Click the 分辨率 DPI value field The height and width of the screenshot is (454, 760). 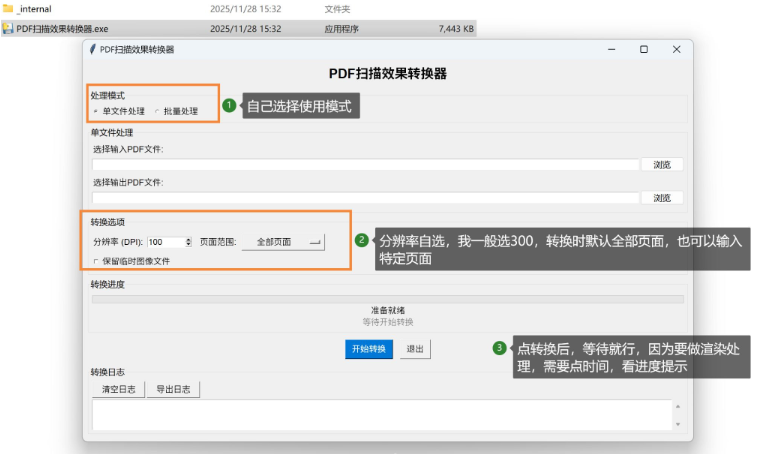pos(166,242)
